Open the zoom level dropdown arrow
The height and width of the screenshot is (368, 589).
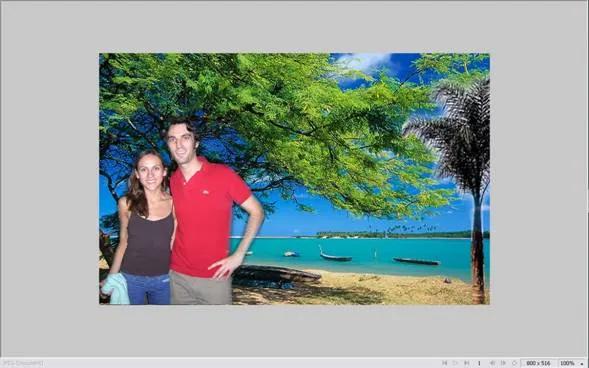582,363
